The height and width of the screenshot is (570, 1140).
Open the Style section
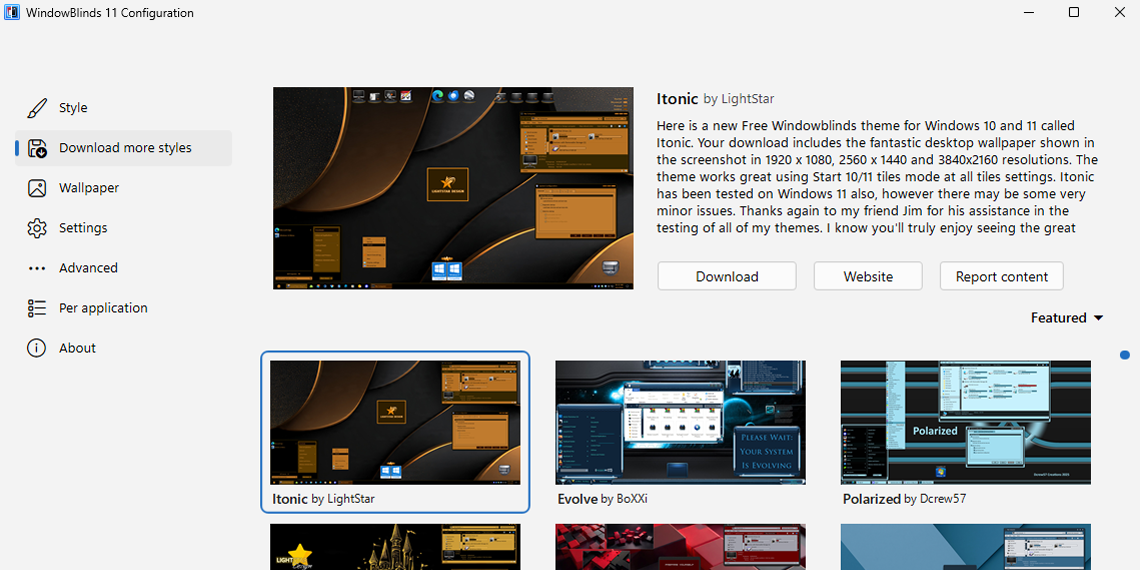[x=124, y=108]
